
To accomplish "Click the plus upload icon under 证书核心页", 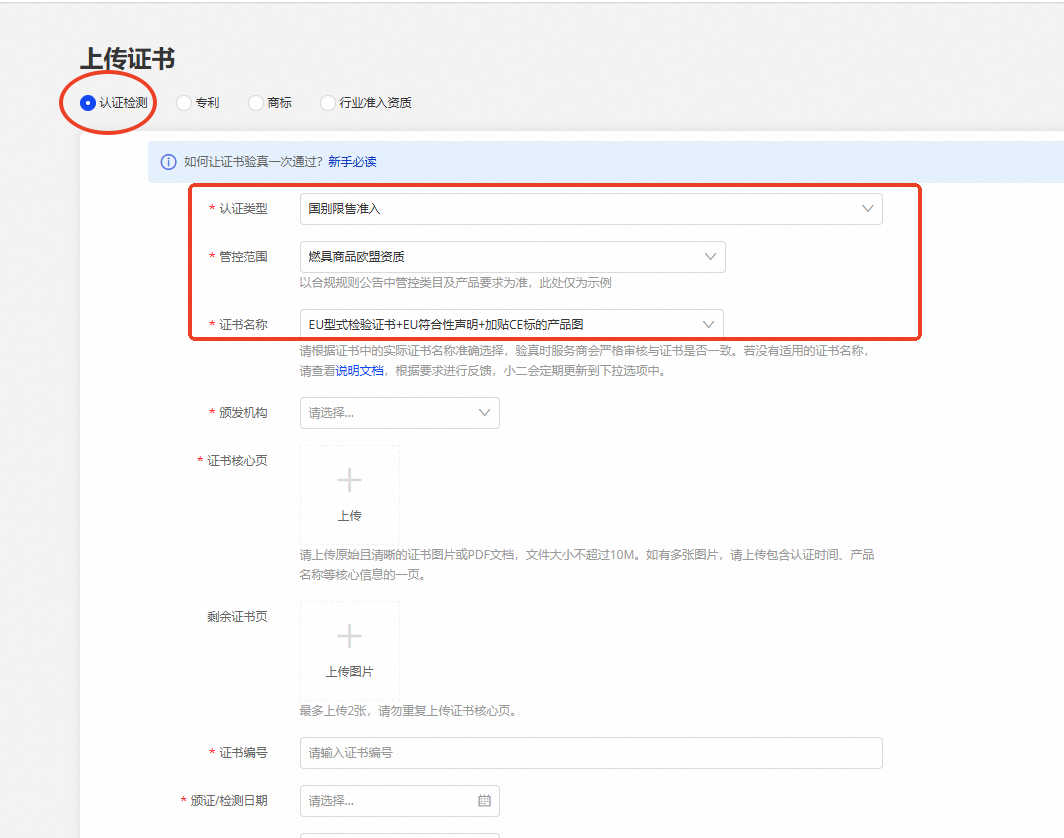I will [349, 480].
